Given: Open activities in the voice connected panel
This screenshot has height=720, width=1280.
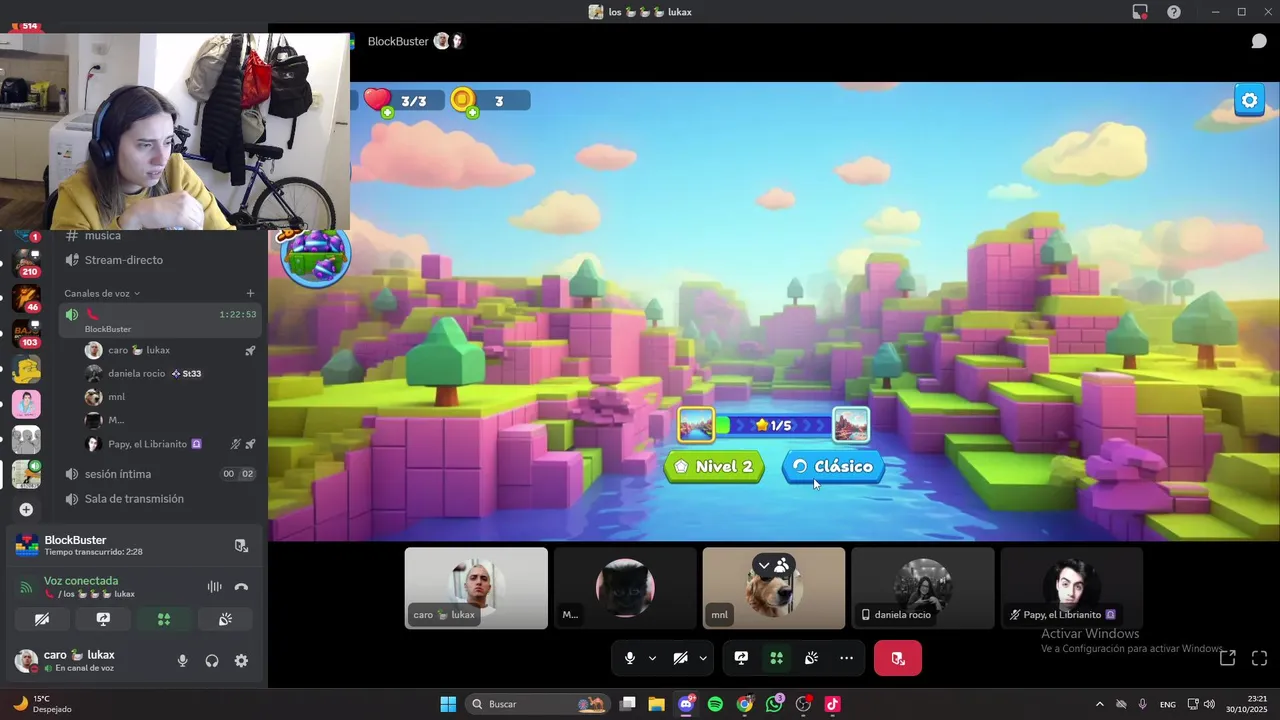Looking at the screenshot, I should click(x=164, y=619).
